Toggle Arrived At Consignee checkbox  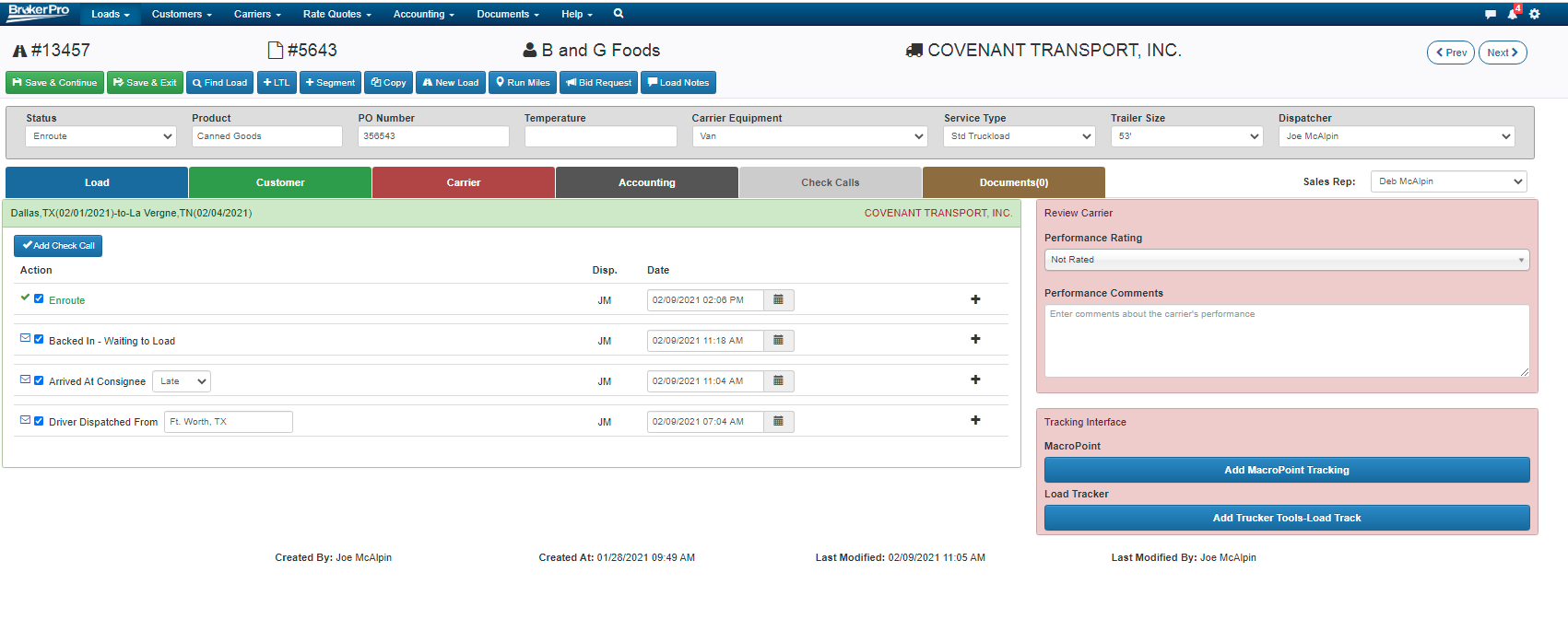point(39,380)
